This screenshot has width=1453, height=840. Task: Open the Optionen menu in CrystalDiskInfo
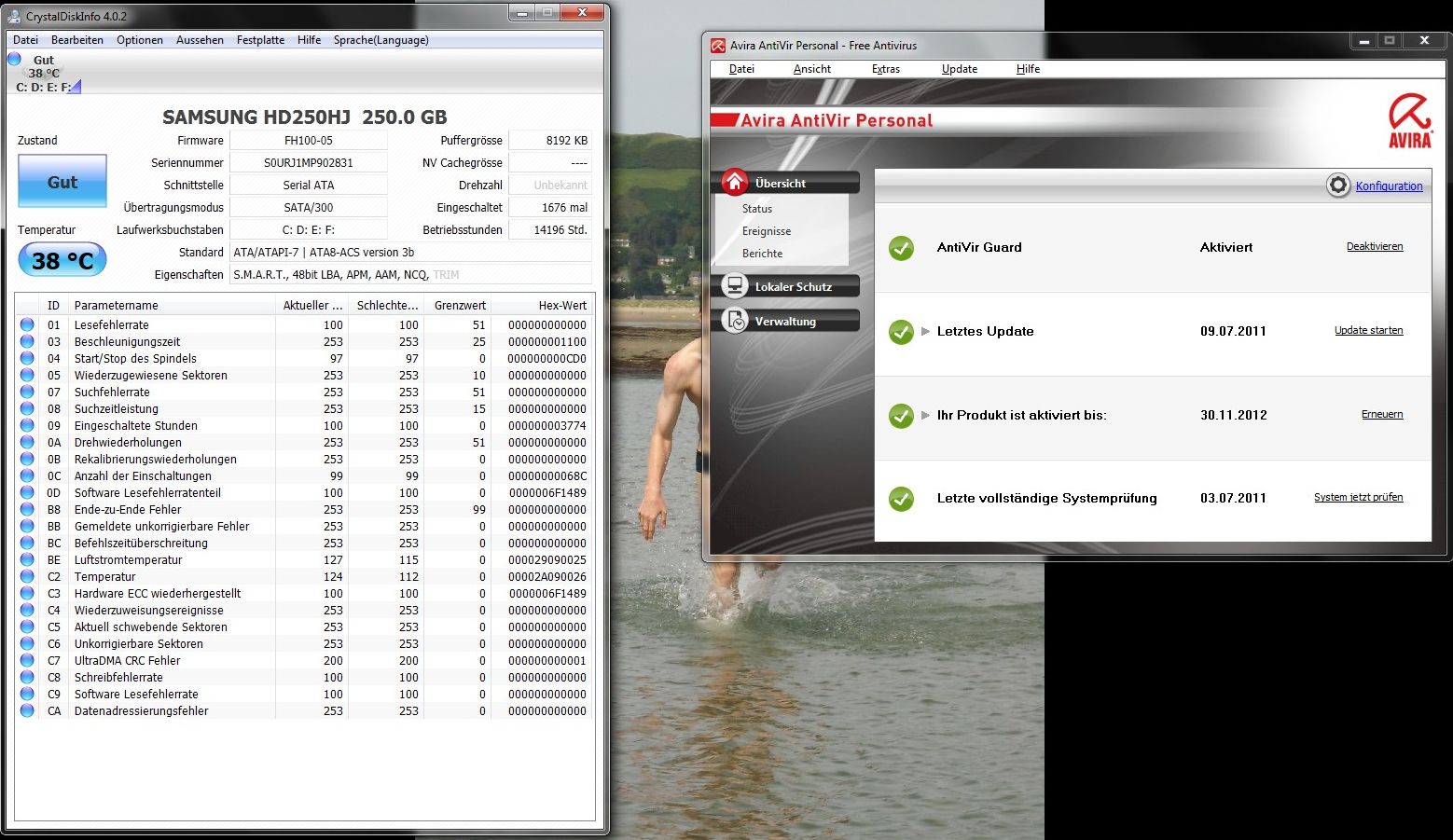pyautogui.click(x=140, y=40)
